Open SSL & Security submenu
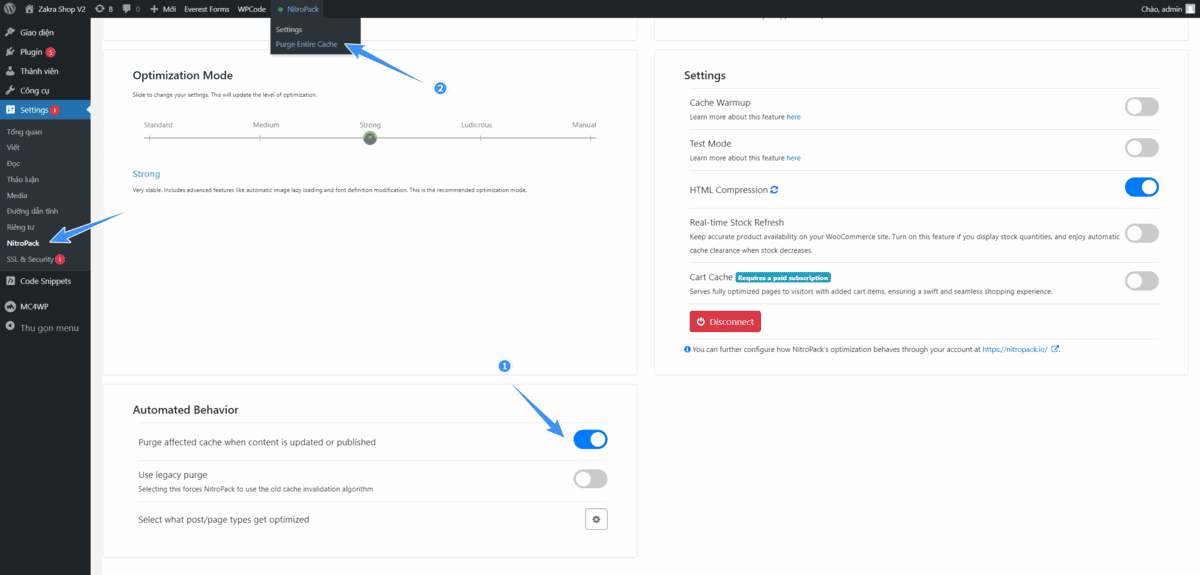The image size is (1200, 575). point(30,259)
